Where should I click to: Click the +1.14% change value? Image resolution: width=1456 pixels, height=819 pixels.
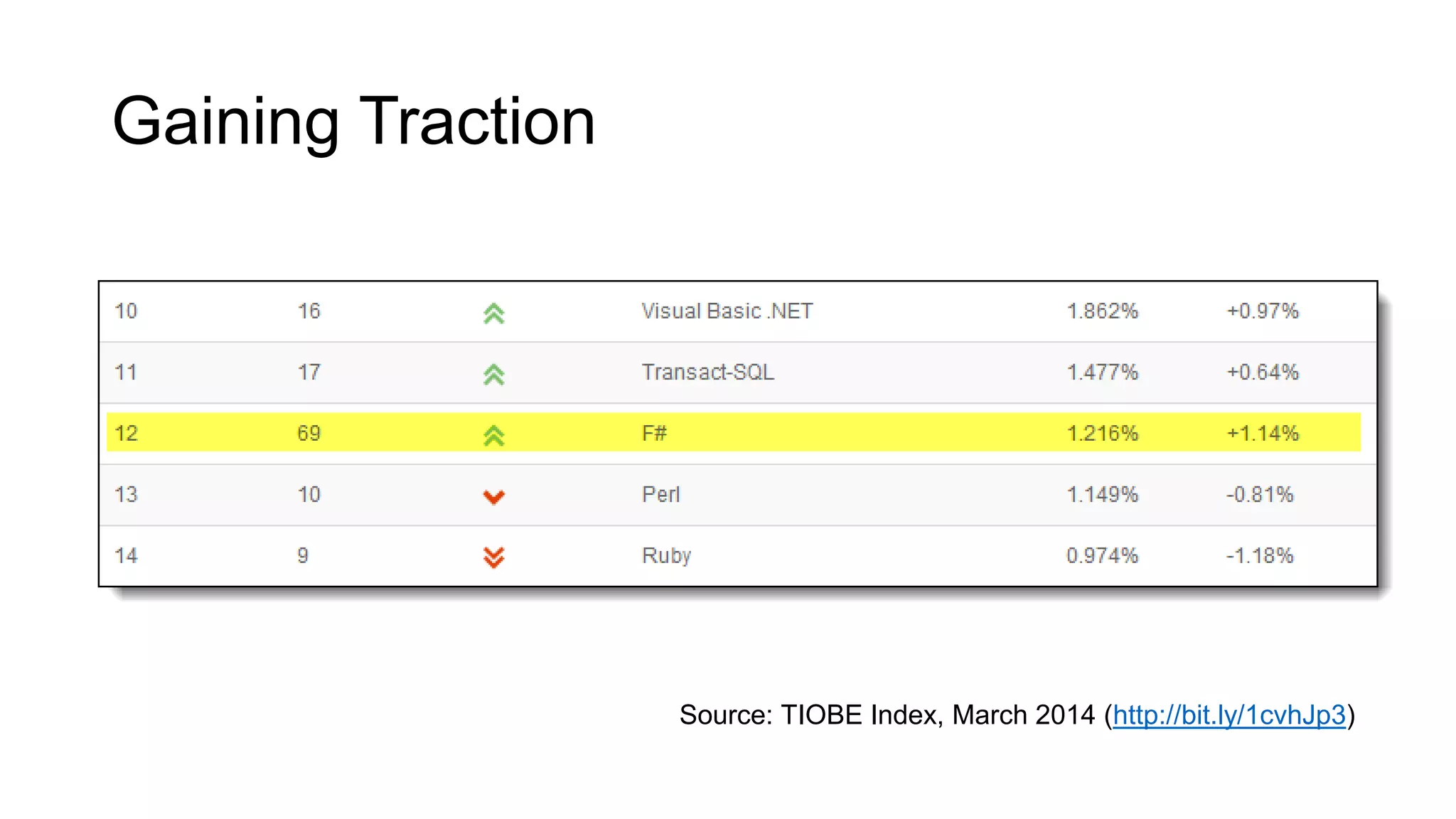click(1263, 433)
